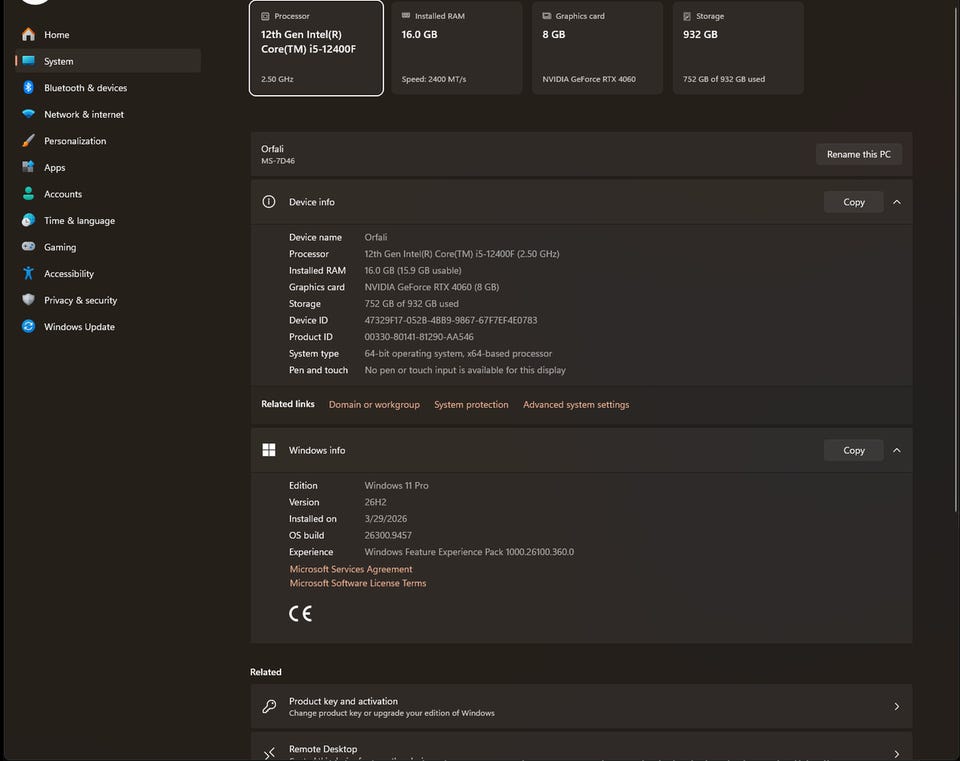Open the Advanced system settings link

[x=576, y=405]
